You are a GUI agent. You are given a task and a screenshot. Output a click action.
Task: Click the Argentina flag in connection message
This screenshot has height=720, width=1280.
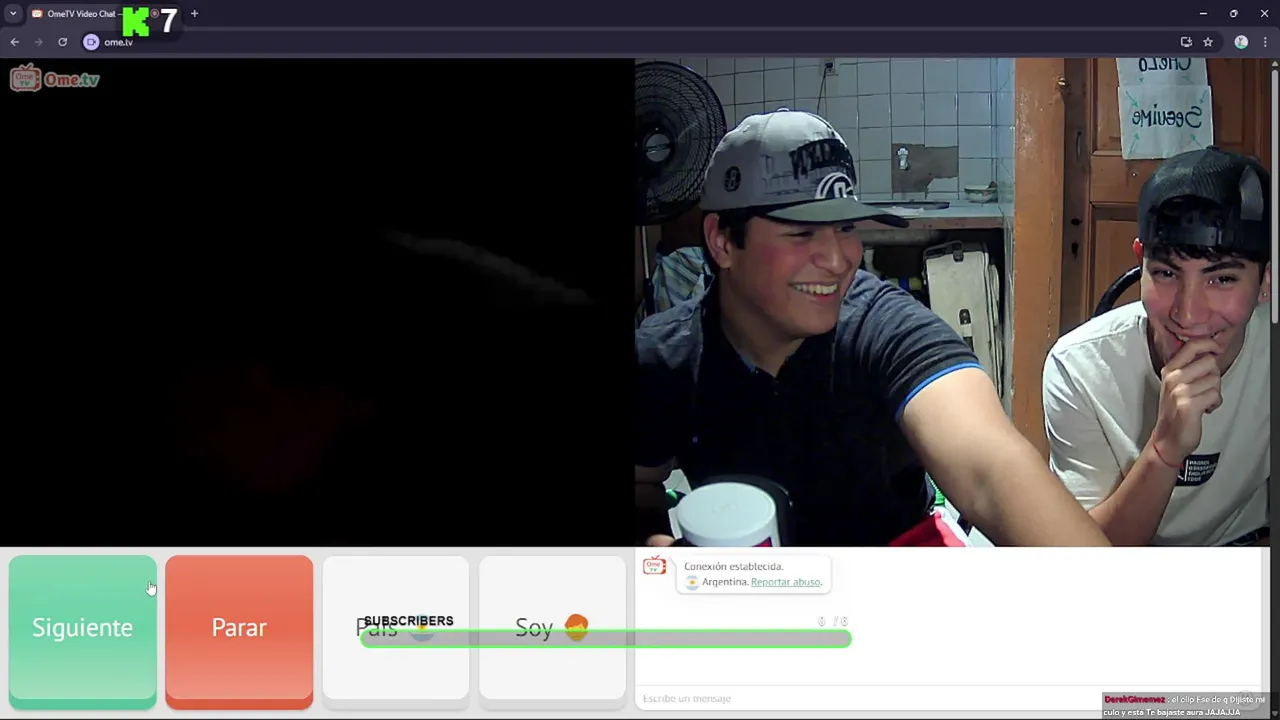point(692,582)
